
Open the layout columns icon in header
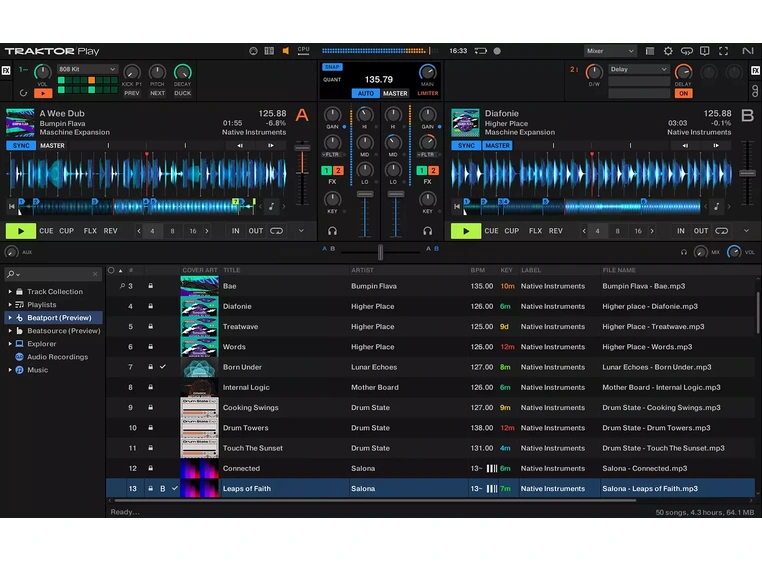[269, 51]
